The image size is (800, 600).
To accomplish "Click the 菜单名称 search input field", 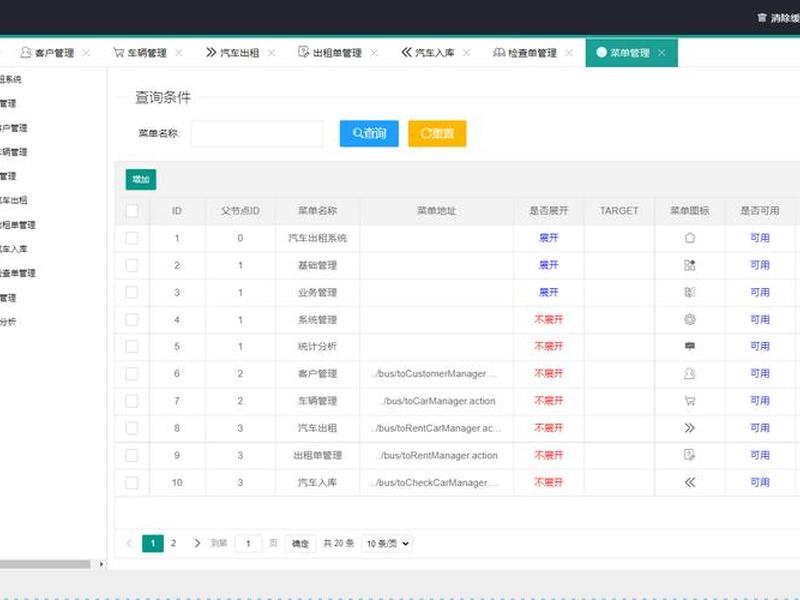I will pyautogui.click(x=257, y=134).
